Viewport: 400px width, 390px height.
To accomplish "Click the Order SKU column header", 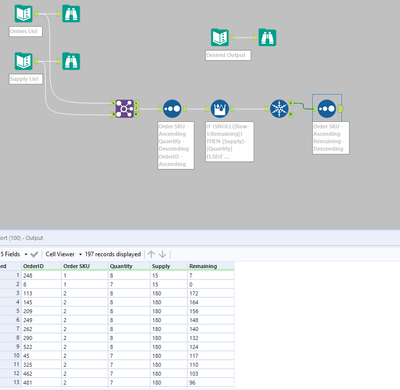I will [x=85, y=266].
